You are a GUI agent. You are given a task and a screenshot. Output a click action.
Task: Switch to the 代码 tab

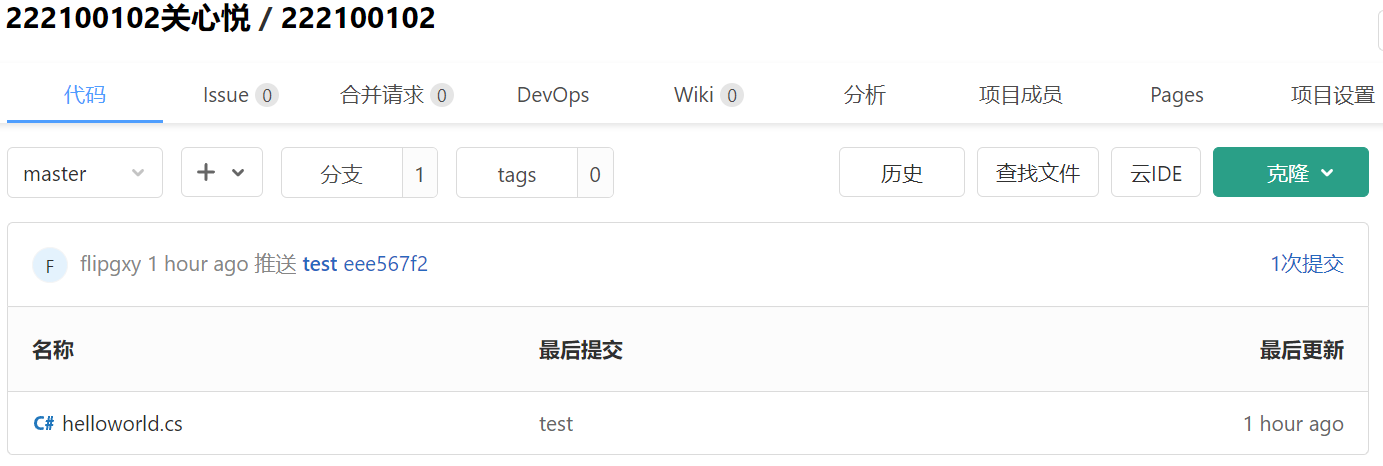coord(85,95)
